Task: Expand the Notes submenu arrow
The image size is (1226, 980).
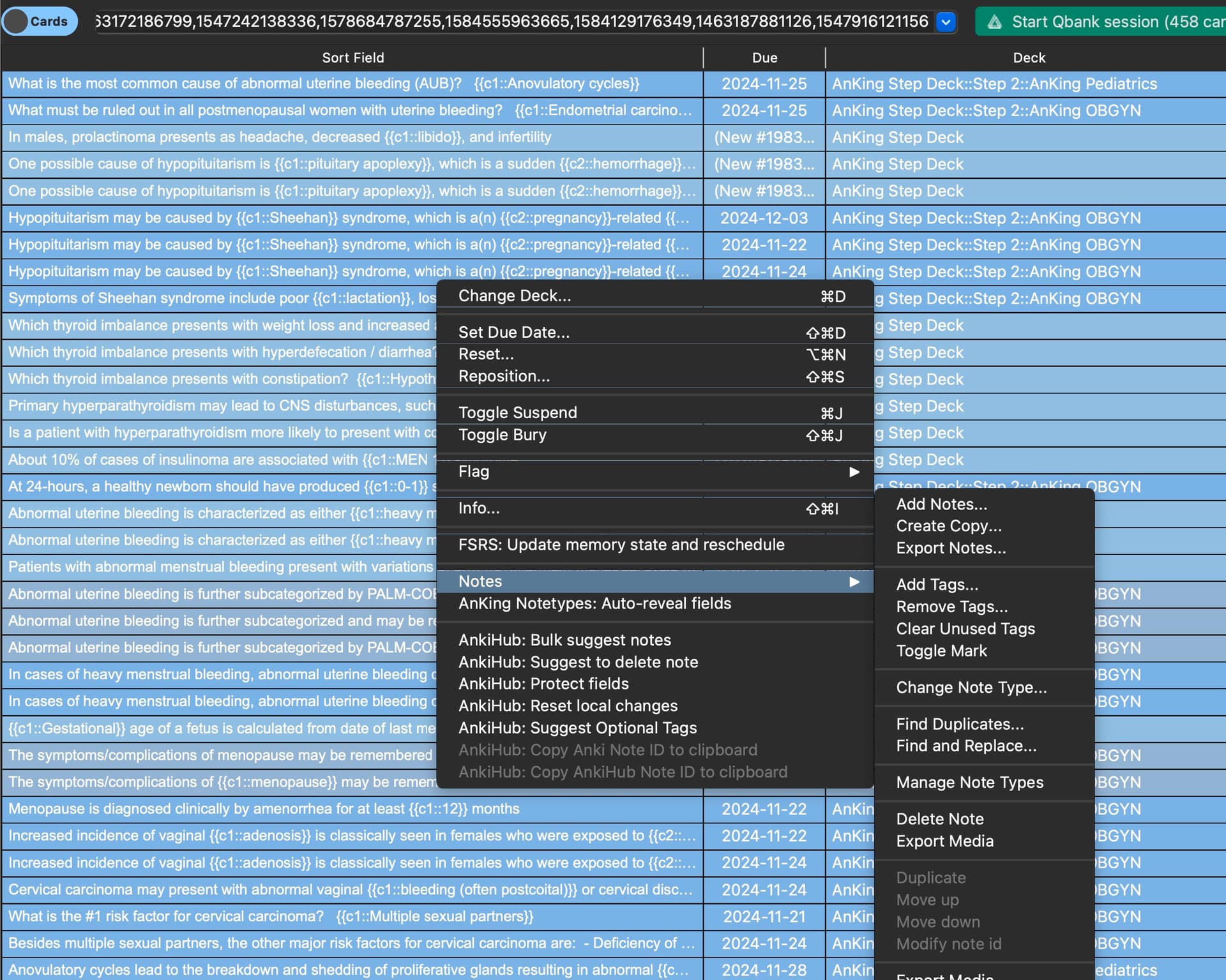Action: [854, 582]
